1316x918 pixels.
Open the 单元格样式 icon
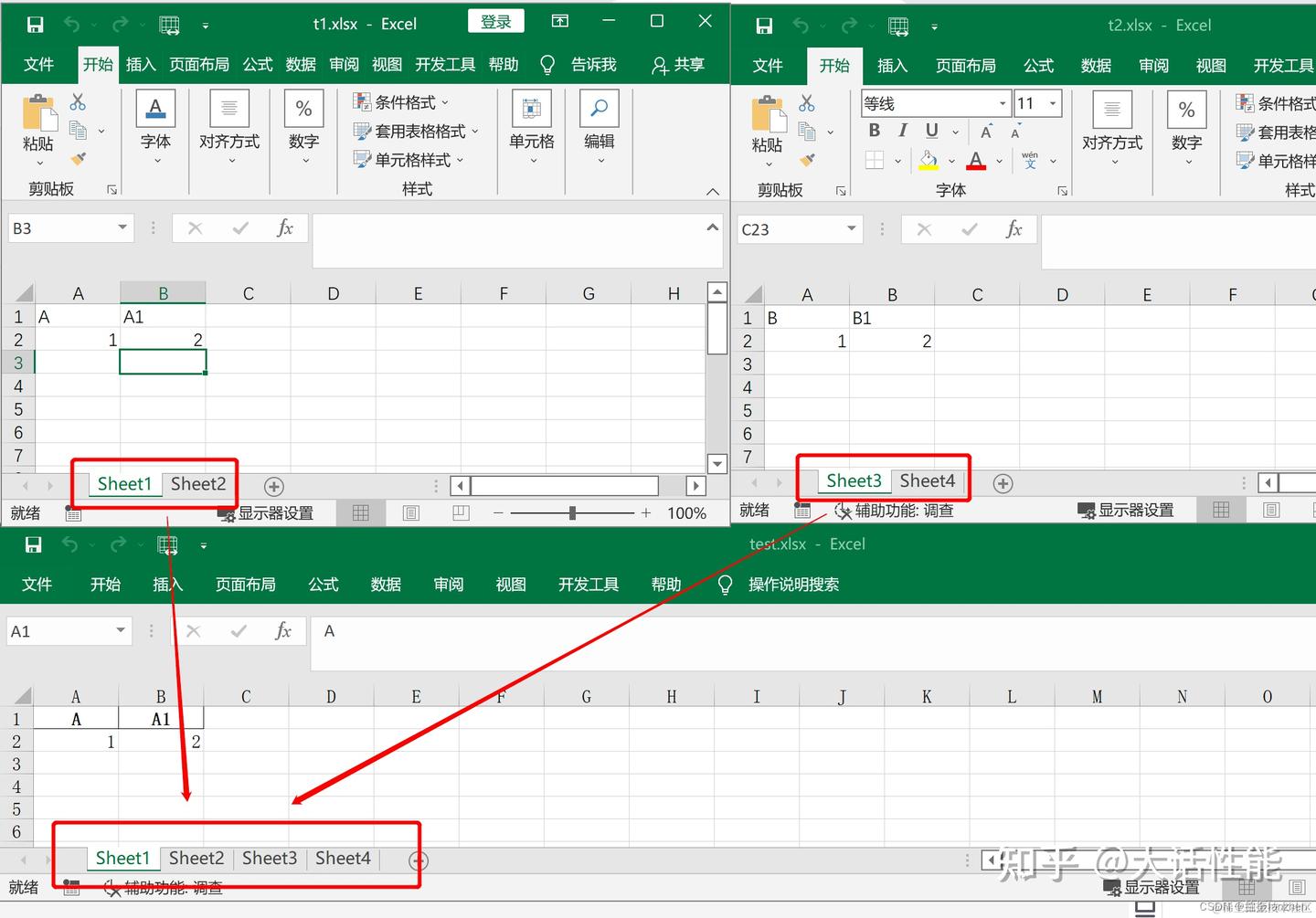click(361, 160)
